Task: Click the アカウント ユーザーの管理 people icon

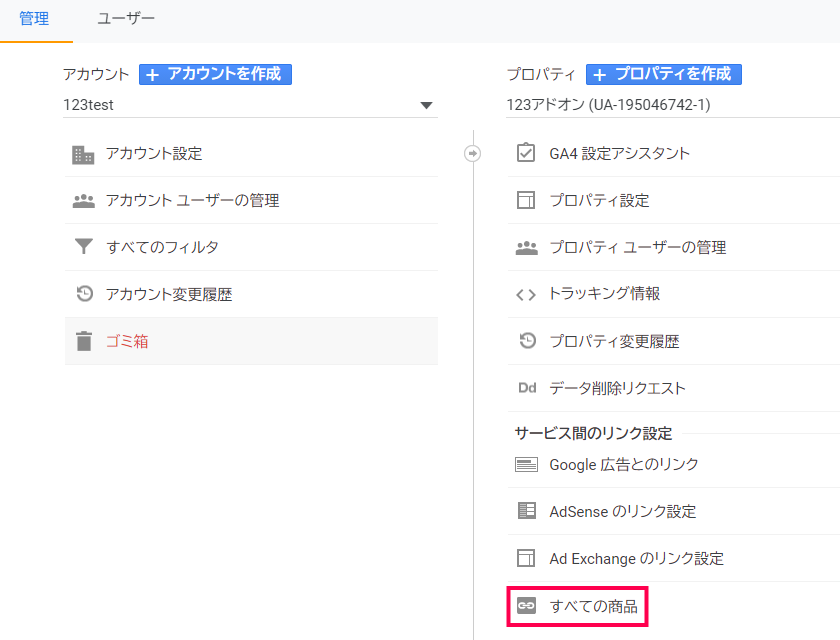Action: [x=84, y=201]
